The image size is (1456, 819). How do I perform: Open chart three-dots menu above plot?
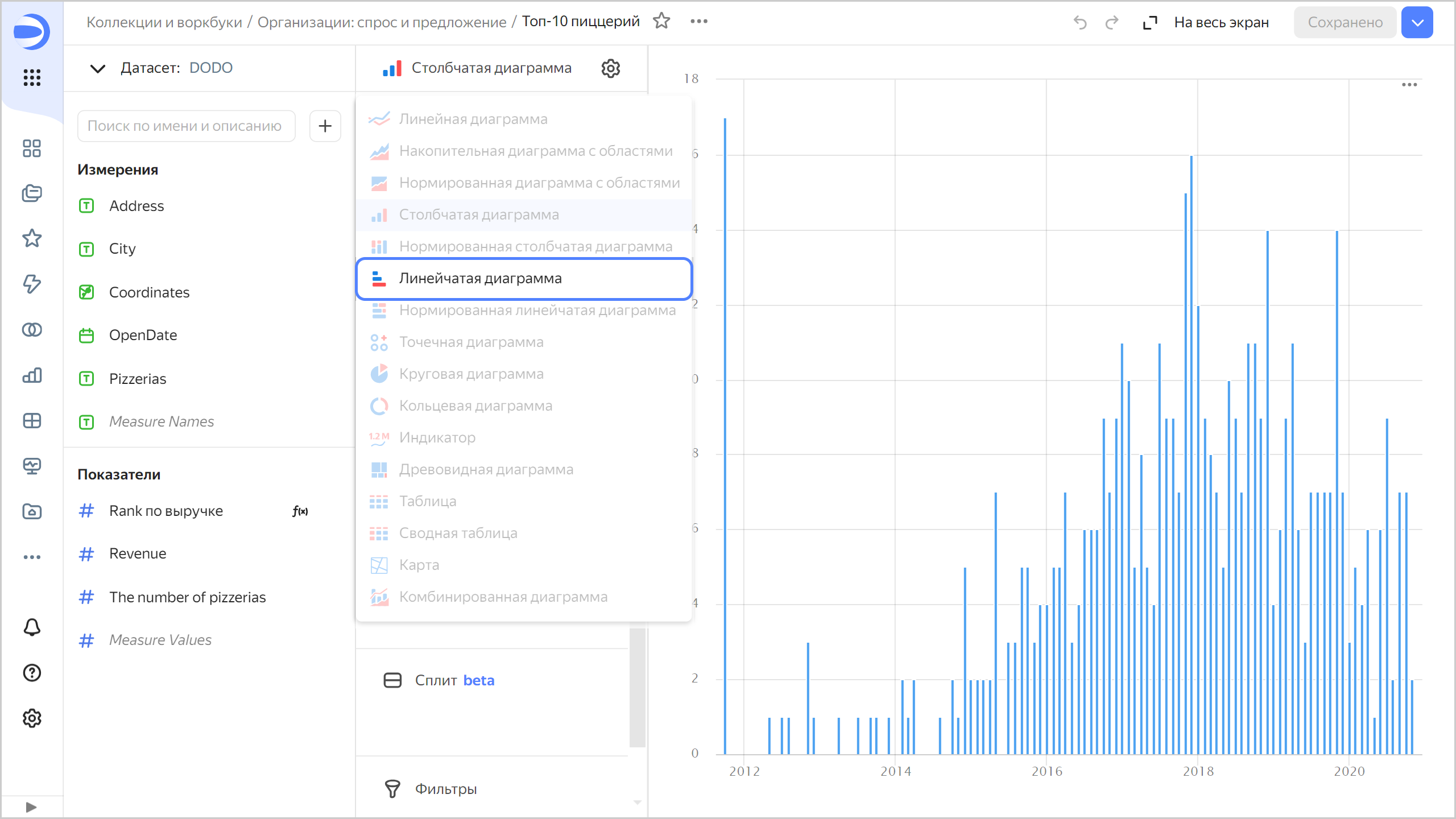point(1409,85)
